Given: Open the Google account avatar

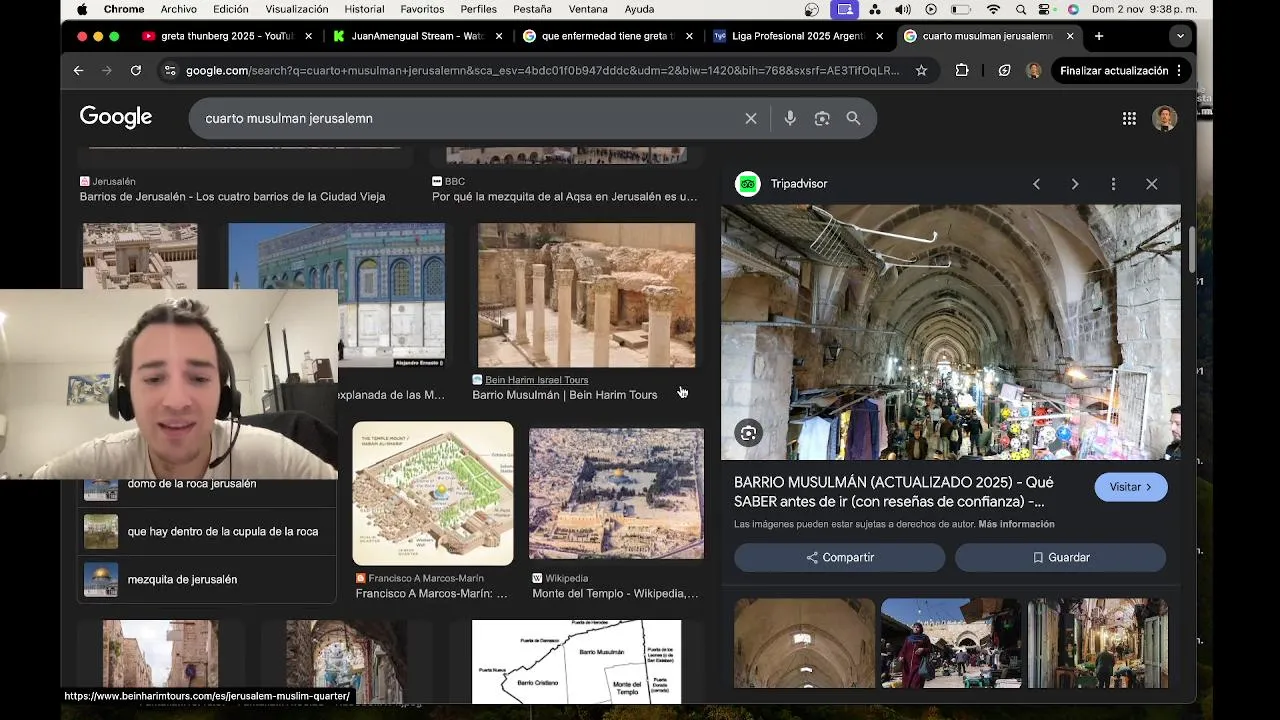Looking at the screenshot, I should tap(1164, 118).
